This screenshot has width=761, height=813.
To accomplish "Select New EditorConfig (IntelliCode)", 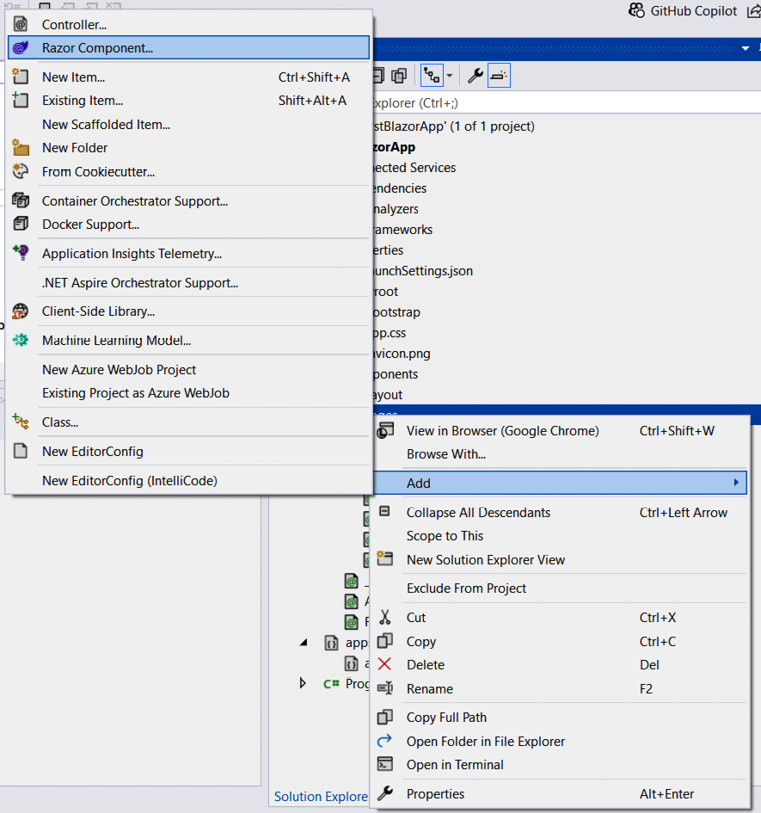I will 130,481.
